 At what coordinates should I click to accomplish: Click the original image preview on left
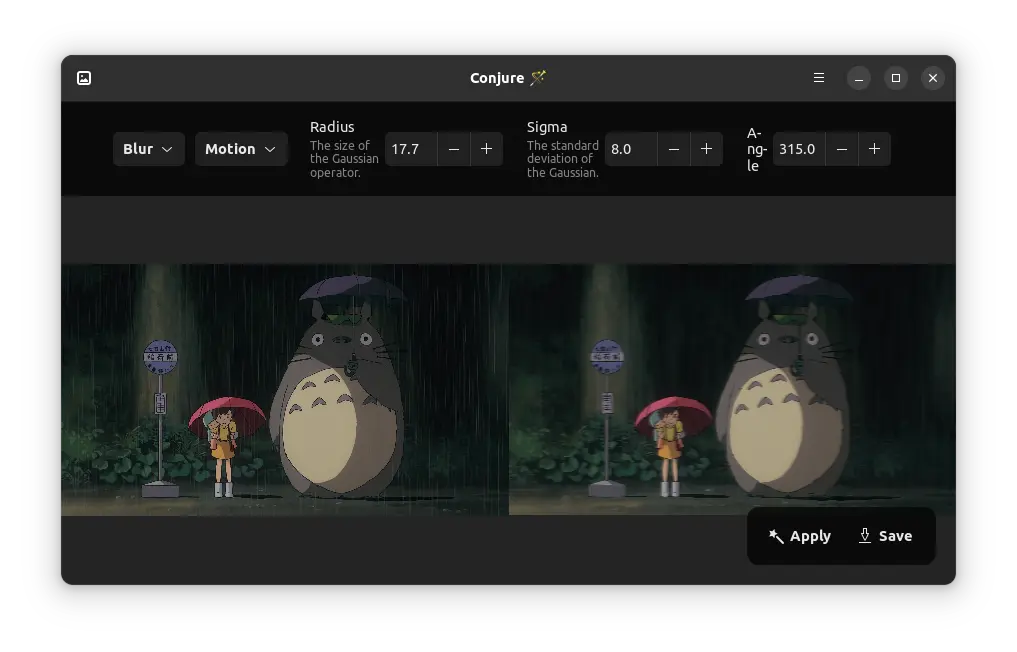click(285, 390)
